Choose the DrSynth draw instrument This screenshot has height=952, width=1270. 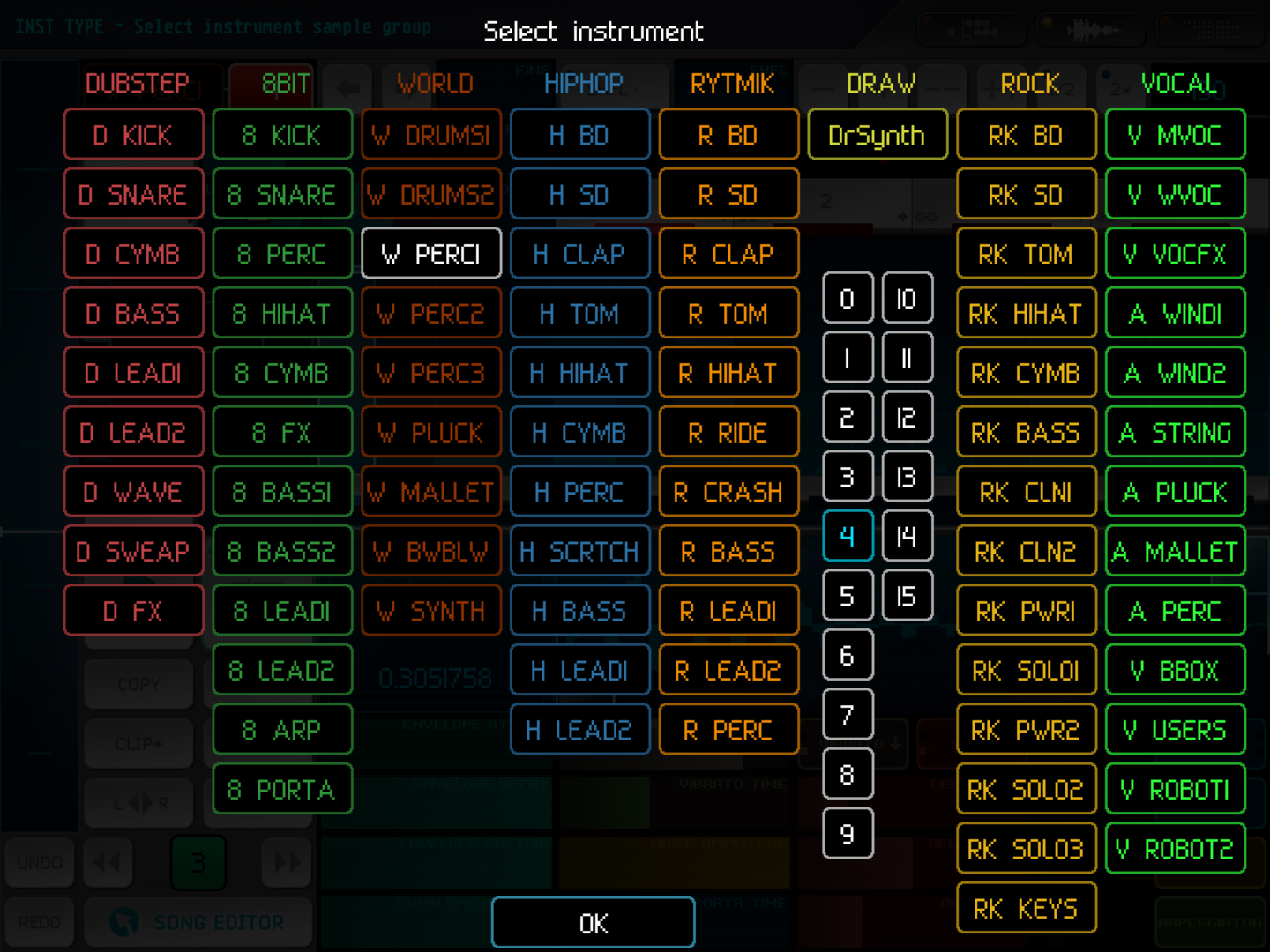click(x=878, y=135)
